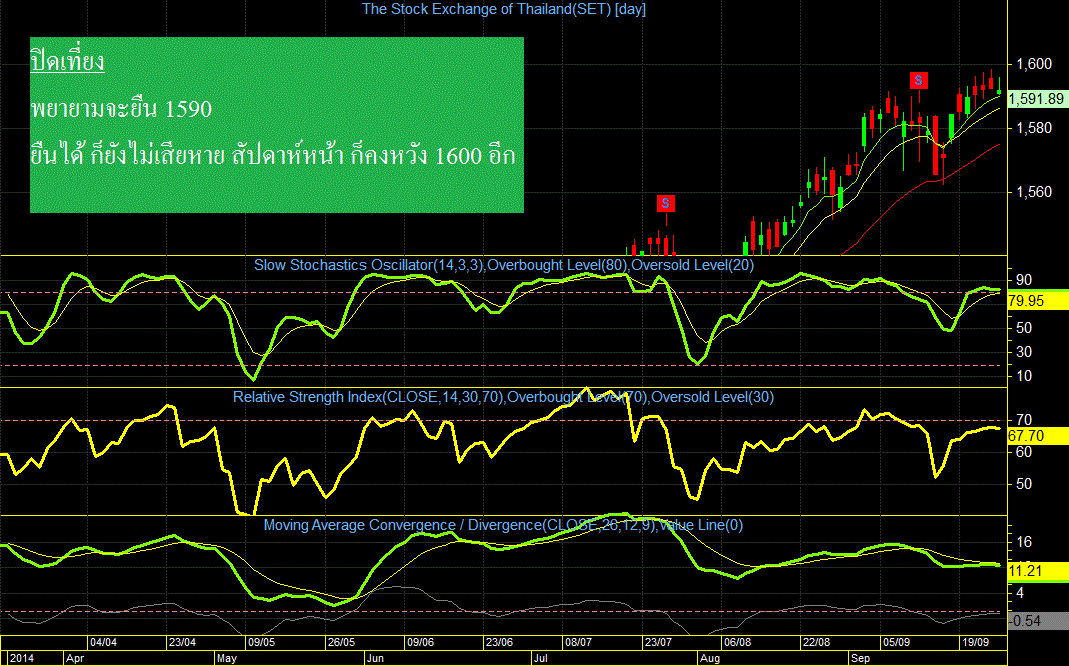
Task: Click the 23/04 date label
Action: pos(183,642)
